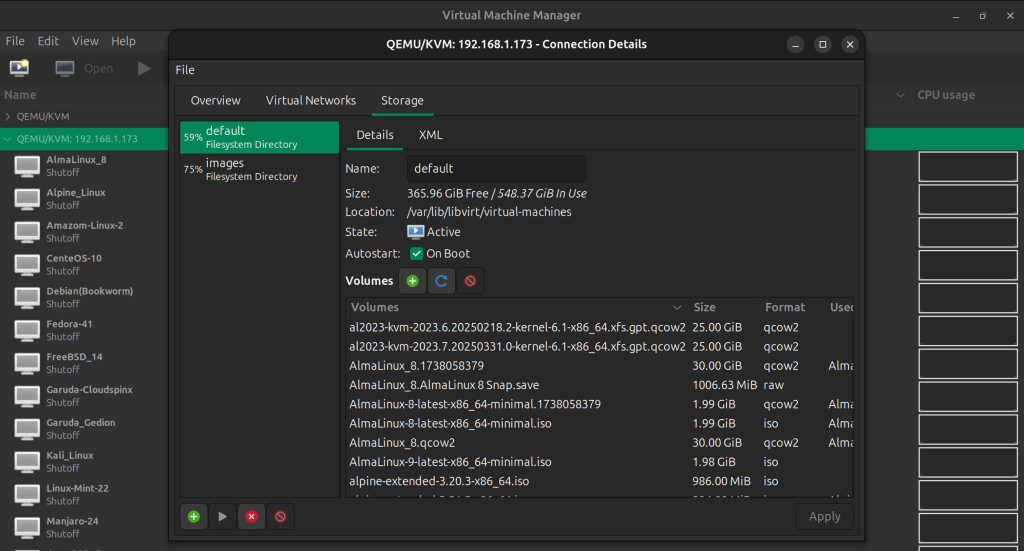Expand the QEMU/KVM connection row
Image resolution: width=1024 pixels, height=551 pixels.
click(x=8, y=116)
